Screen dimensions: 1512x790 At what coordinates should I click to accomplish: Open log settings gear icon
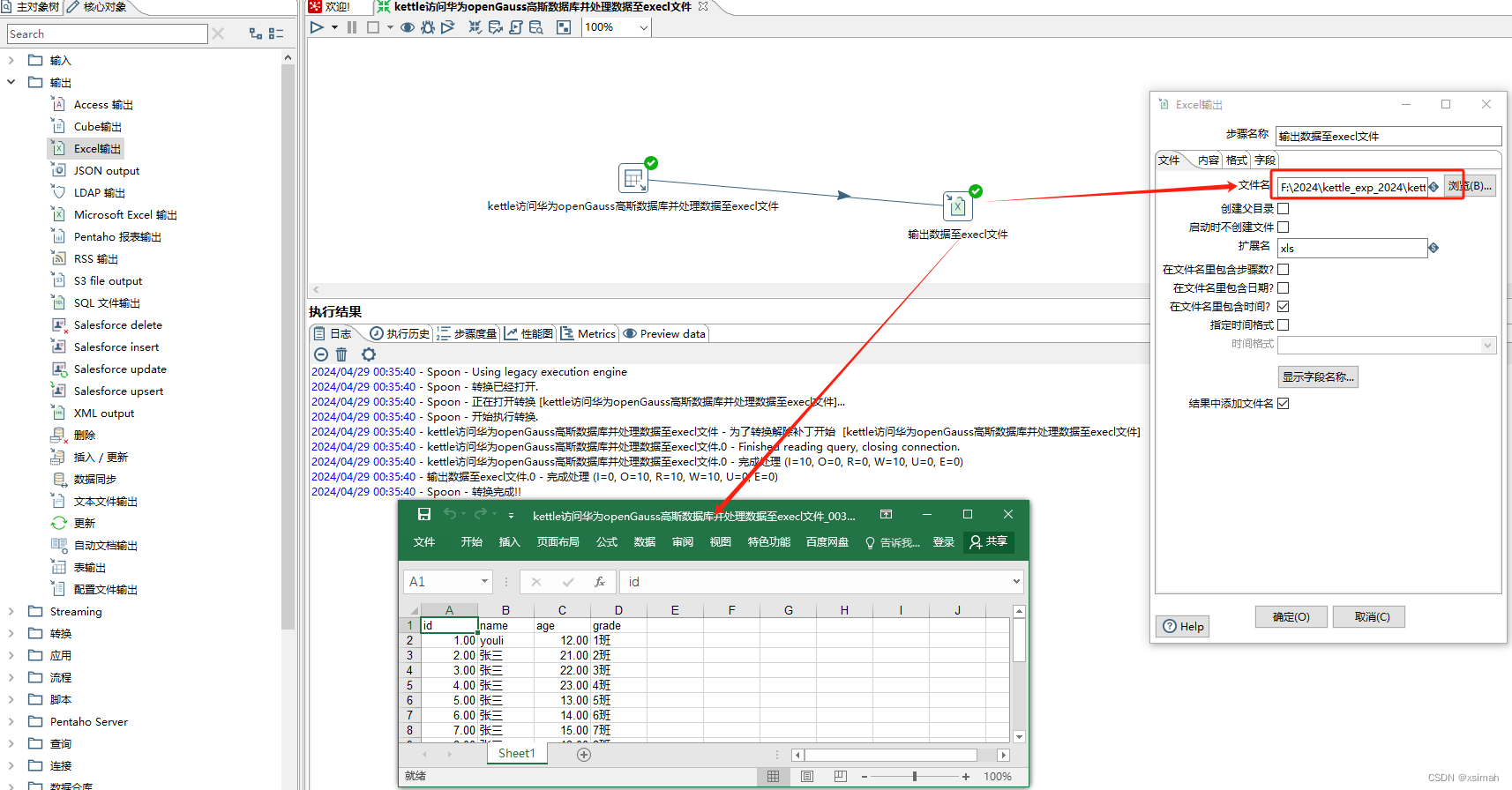pos(369,354)
